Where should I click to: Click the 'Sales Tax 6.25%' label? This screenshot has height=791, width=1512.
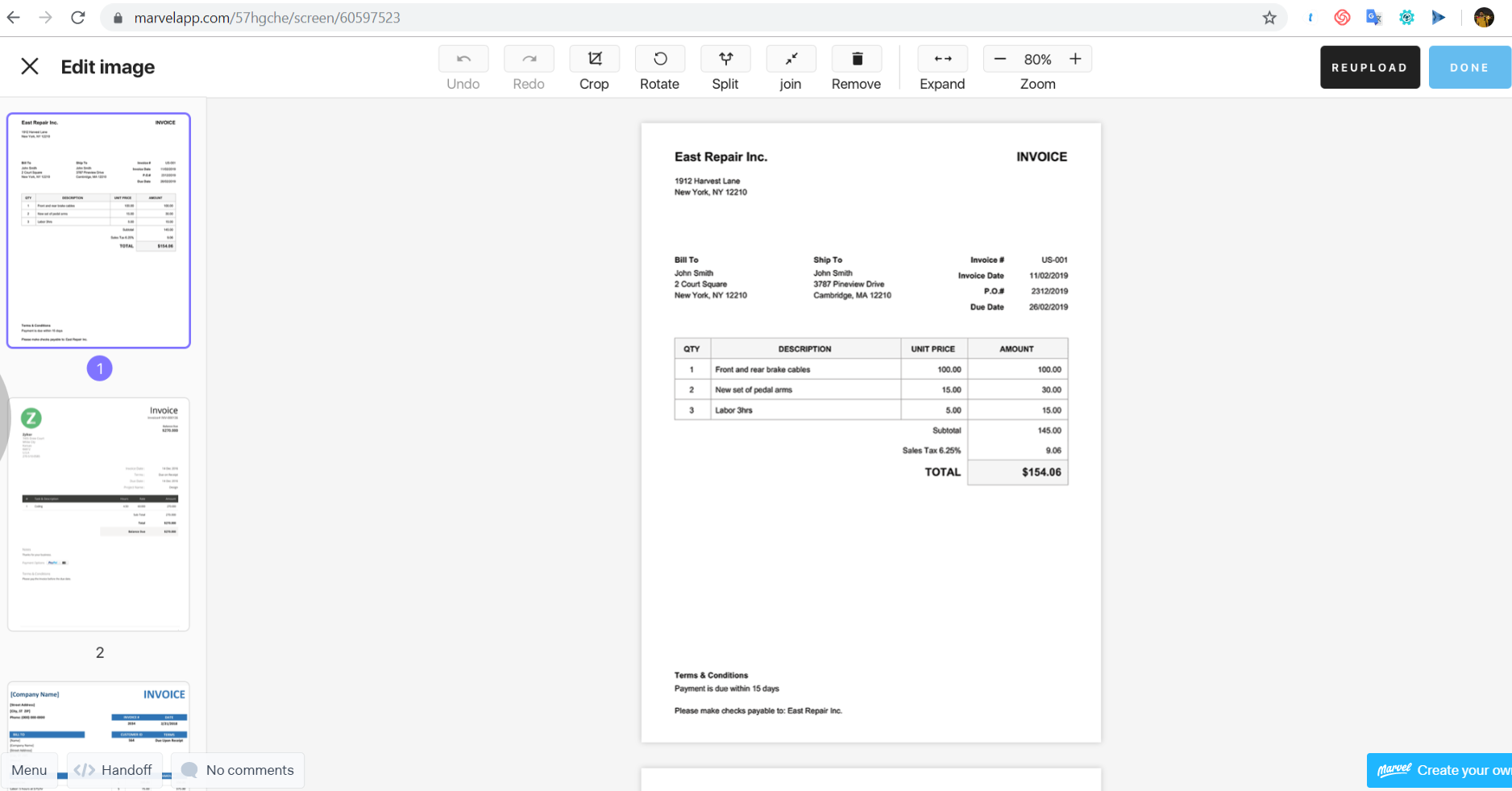(932, 451)
